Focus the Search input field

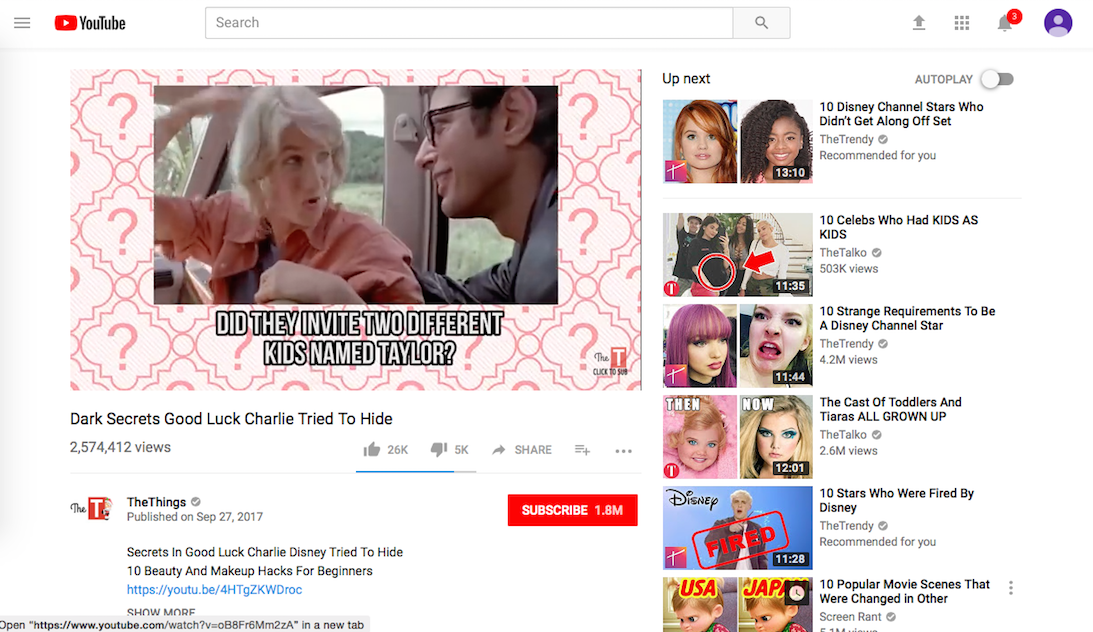[468, 23]
